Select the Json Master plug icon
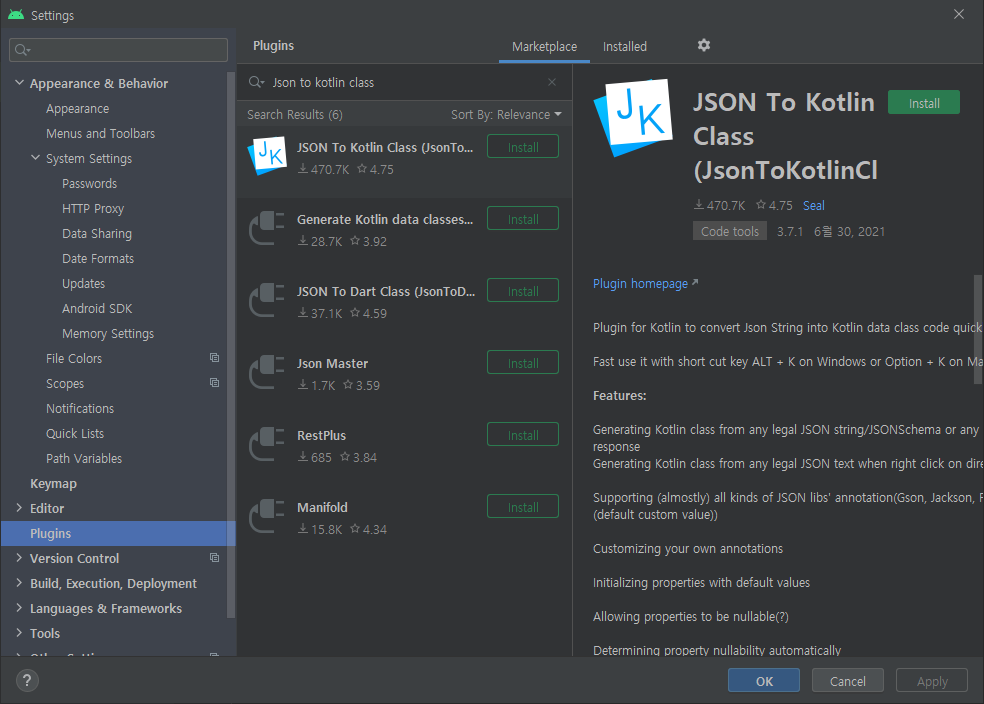 click(x=267, y=373)
